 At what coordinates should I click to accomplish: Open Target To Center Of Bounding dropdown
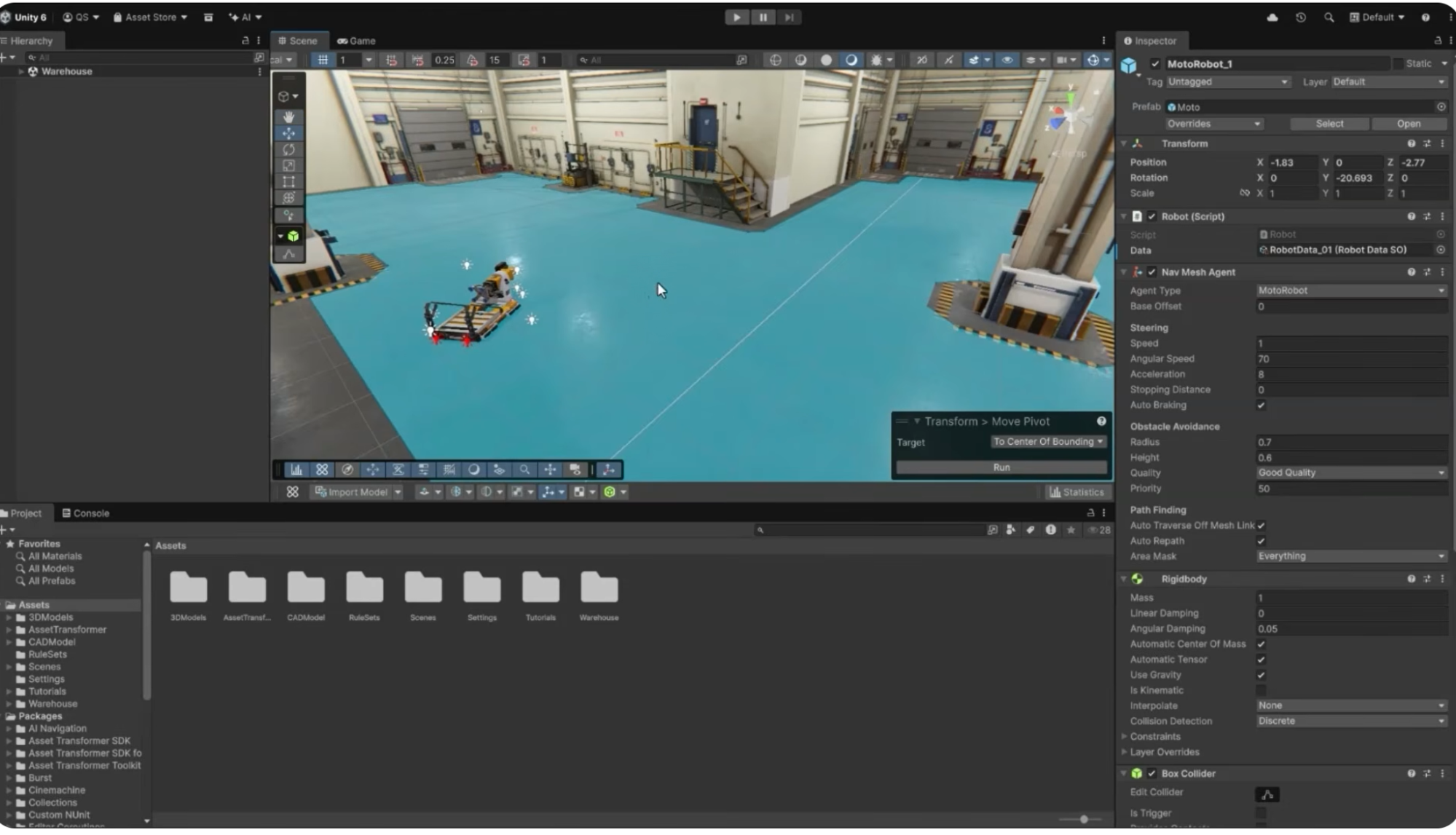pyautogui.click(x=1048, y=442)
